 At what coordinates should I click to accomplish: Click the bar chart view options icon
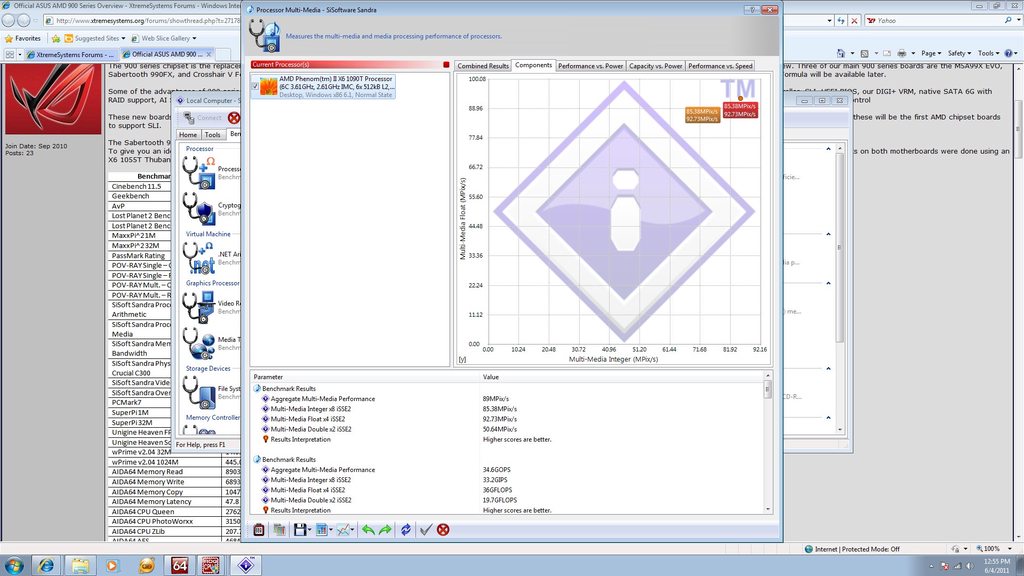[x=321, y=530]
